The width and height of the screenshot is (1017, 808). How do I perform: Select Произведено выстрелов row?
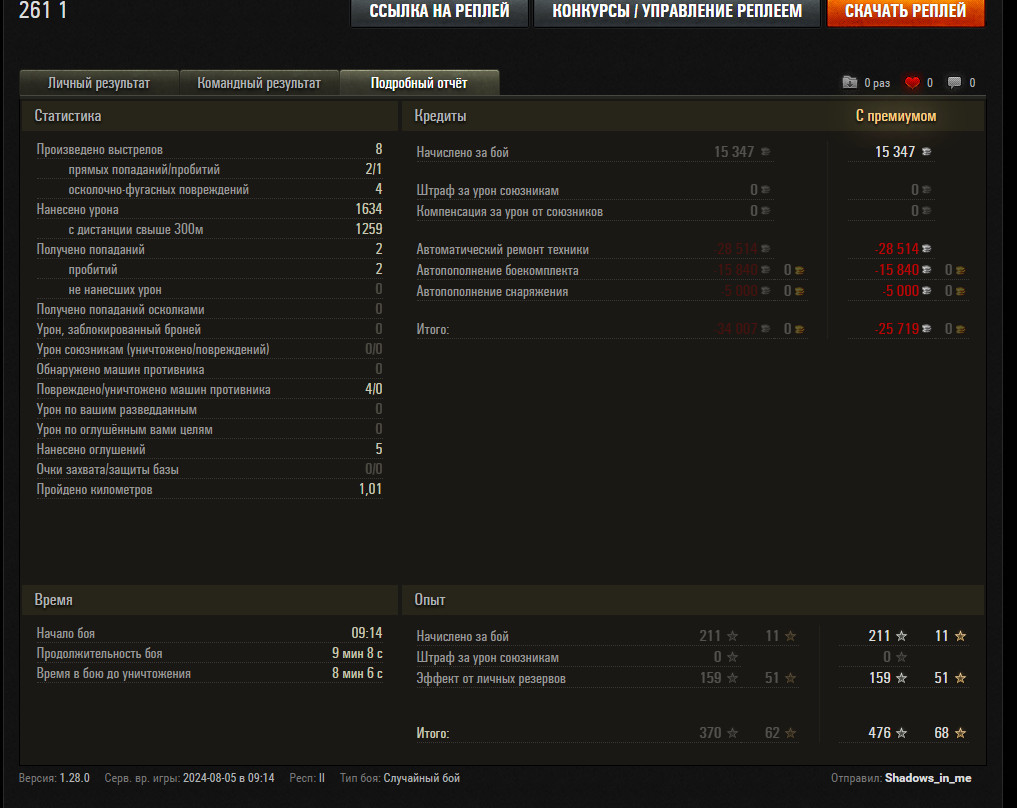pos(209,149)
